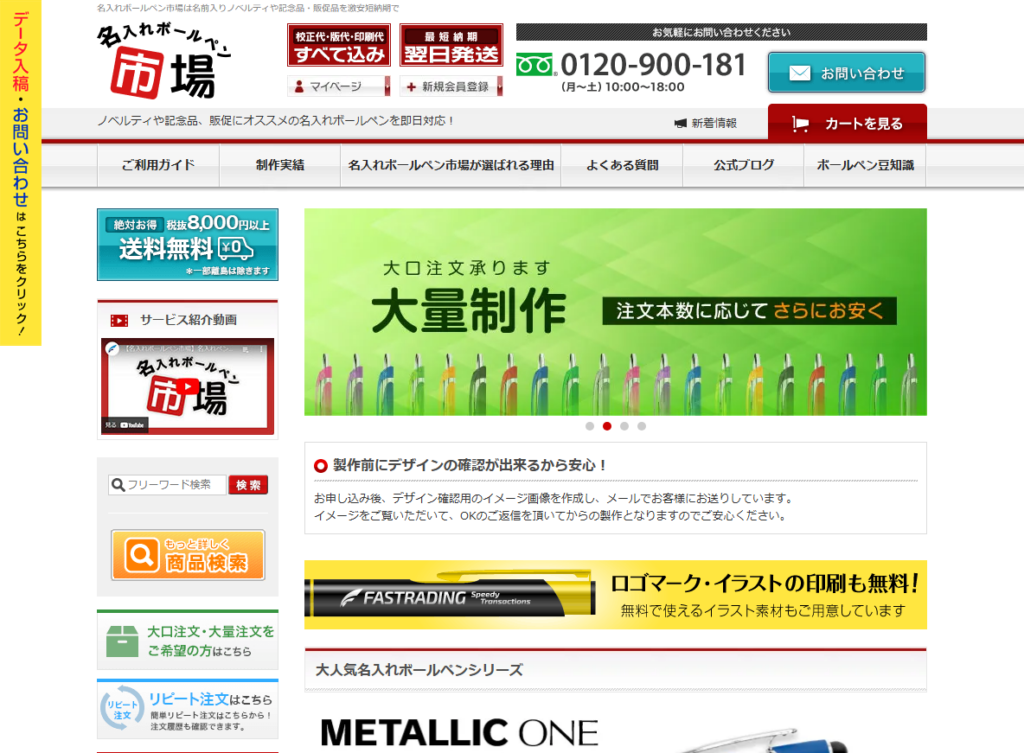Select the first carousel slide dot
Image resolution: width=1024 pixels, height=753 pixels.
pyautogui.click(x=590, y=426)
